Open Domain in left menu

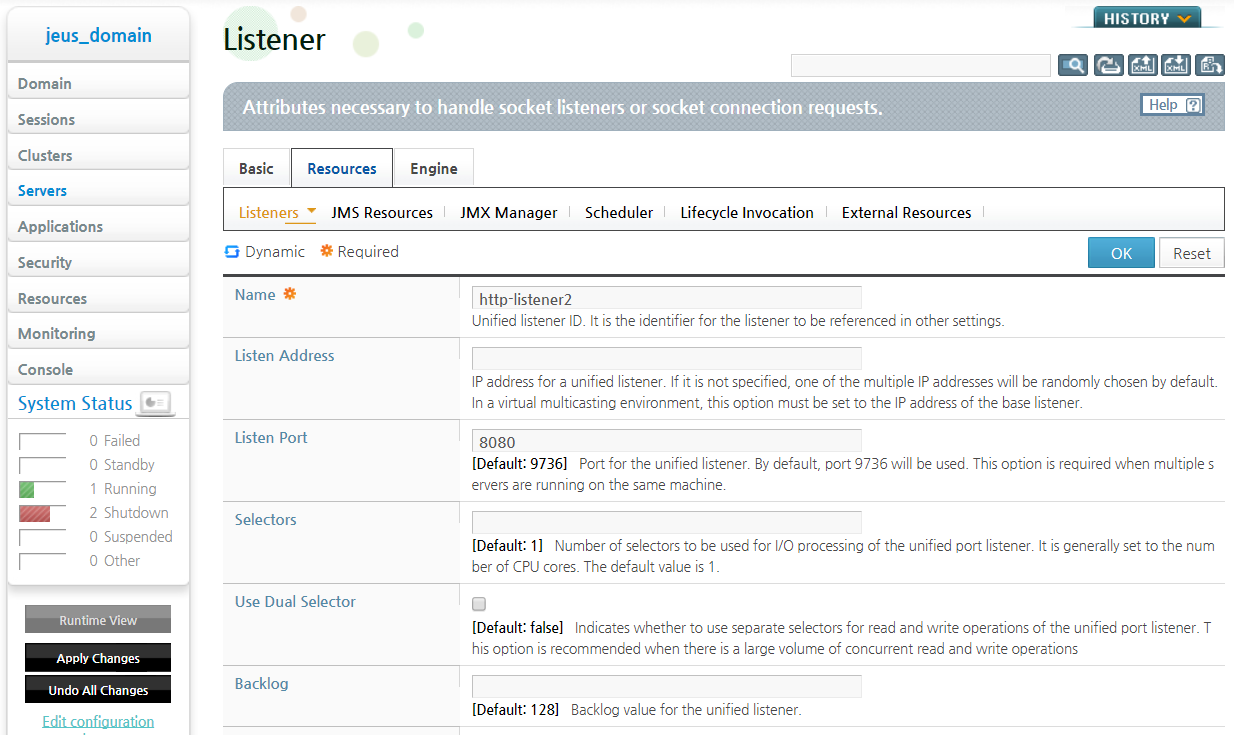(x=98, y=83)
